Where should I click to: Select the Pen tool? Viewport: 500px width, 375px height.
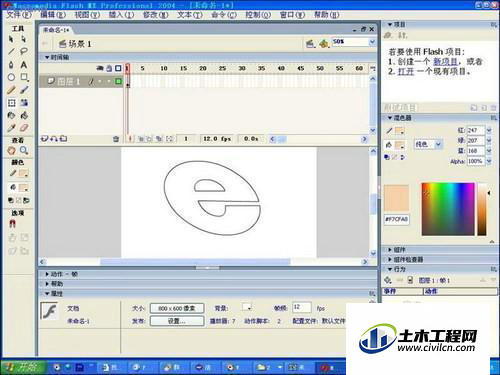11,64
